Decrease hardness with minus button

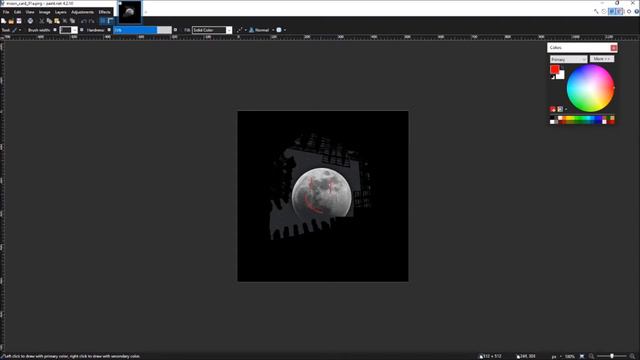coord(109,30)
